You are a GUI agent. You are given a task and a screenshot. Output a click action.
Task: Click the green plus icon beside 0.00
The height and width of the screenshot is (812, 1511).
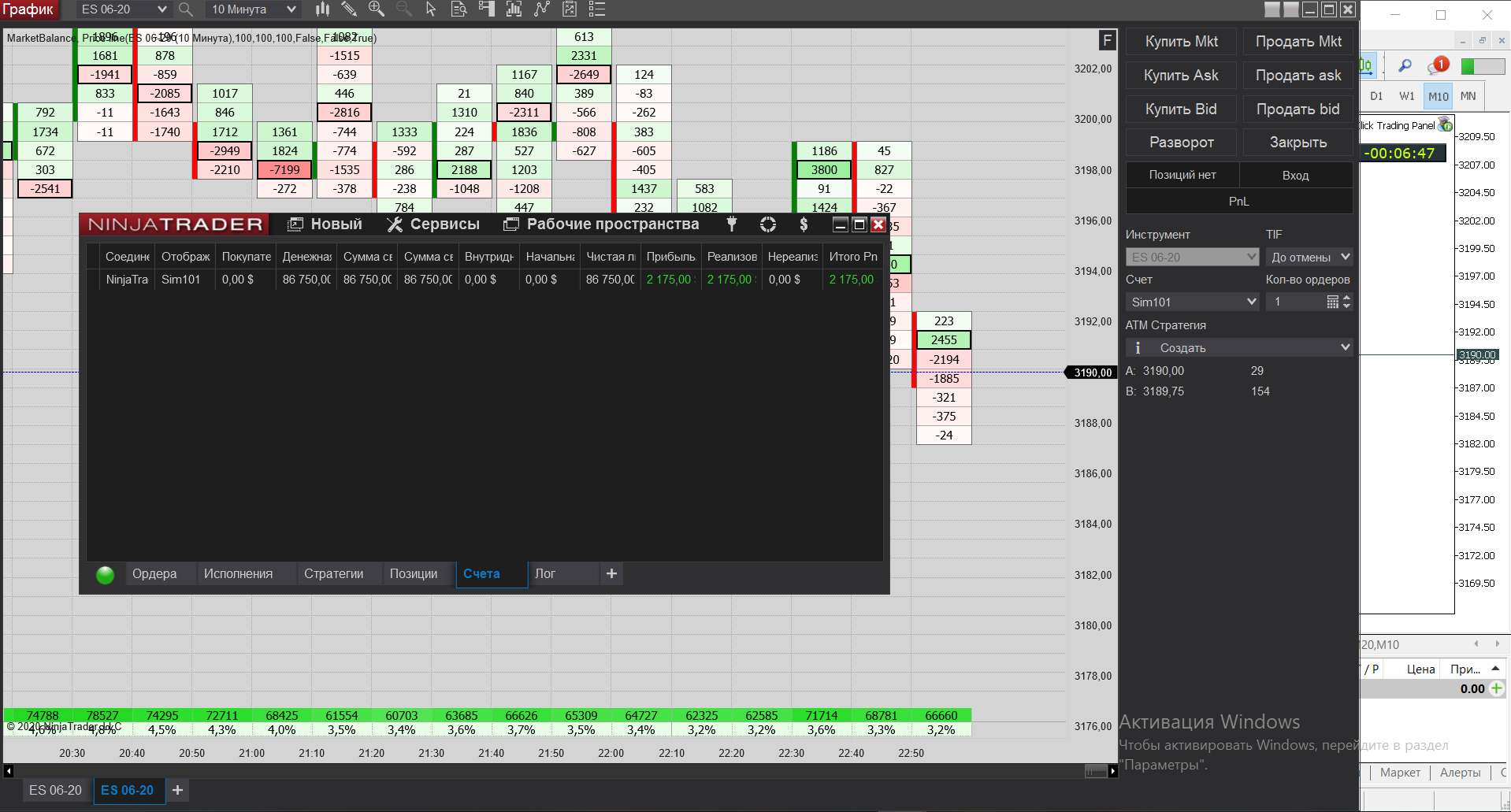[1497, 688]
